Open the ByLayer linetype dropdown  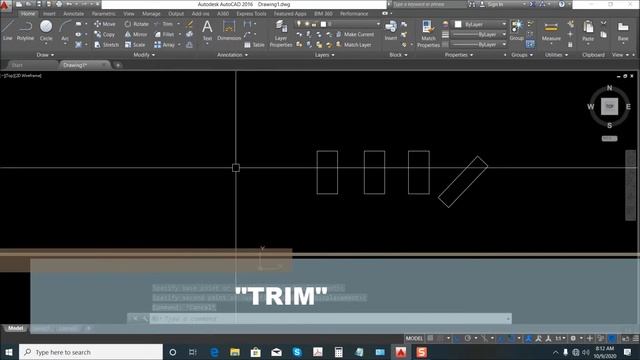(x=480, y=44)
